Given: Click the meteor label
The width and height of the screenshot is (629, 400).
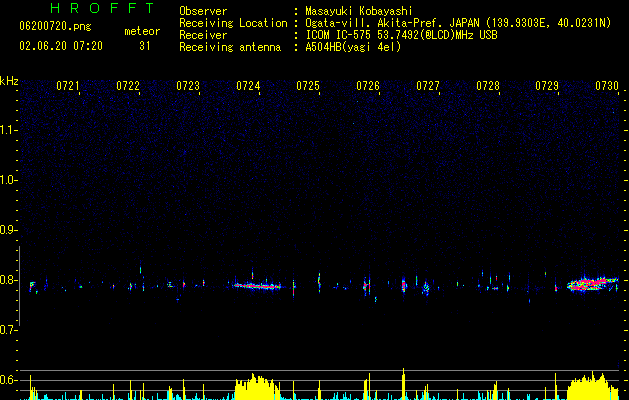Looking at the screenshot, I should [x=142, y=31].
